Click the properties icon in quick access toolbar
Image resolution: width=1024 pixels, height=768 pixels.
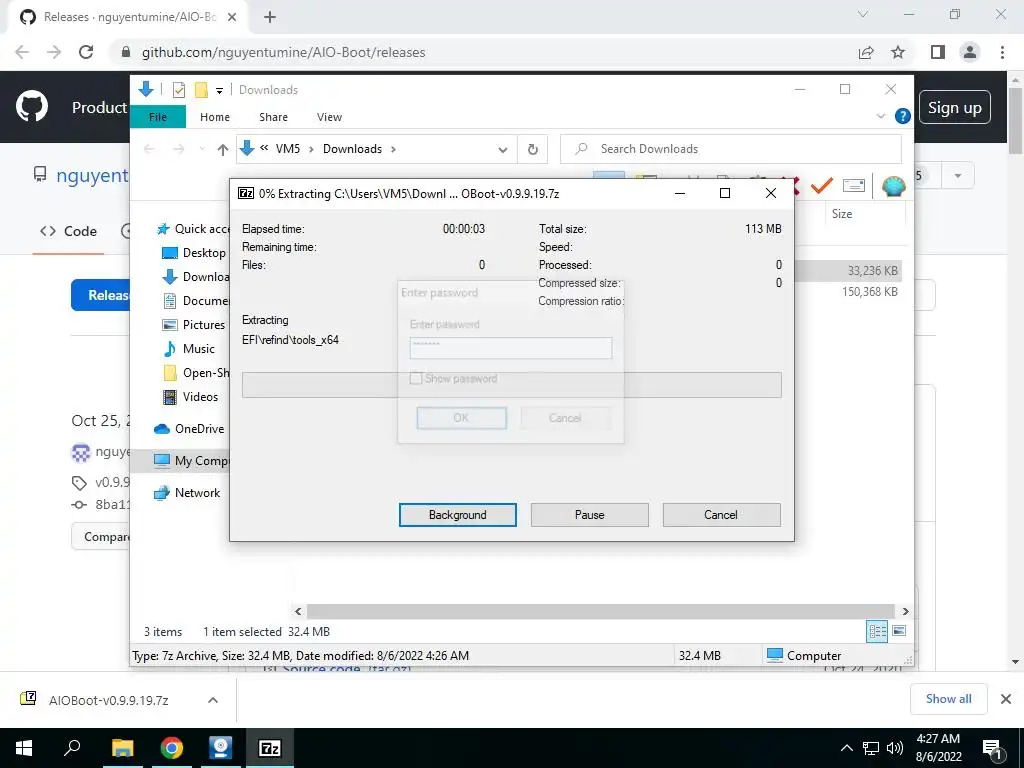click(x=179, y=90)
